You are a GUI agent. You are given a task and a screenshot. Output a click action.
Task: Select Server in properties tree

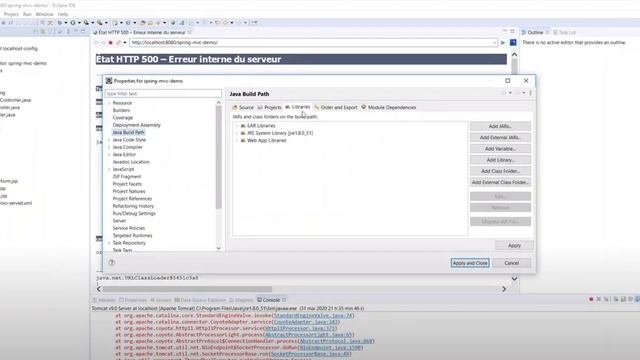[119, 221]
